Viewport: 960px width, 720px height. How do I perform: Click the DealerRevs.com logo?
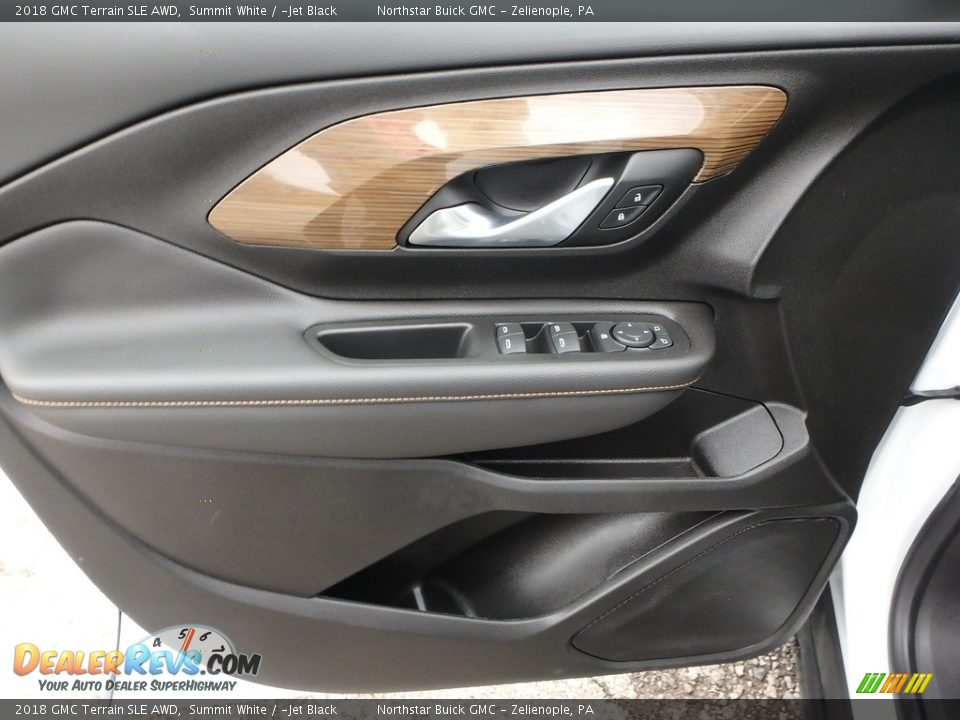click(x=136, y=660)
